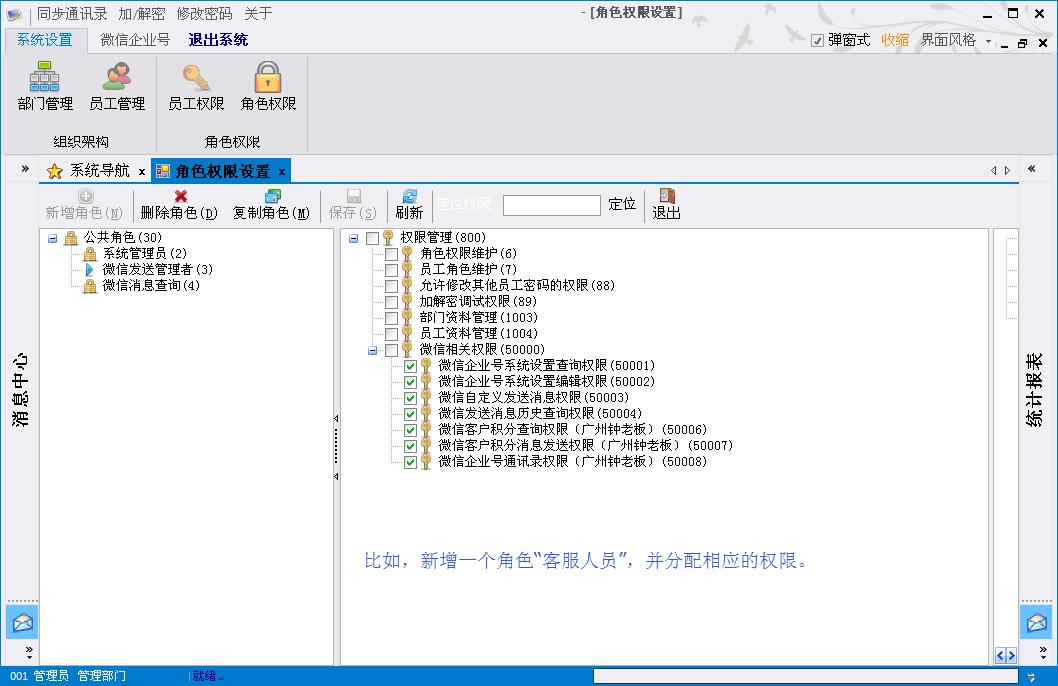Uncheck 微信发送消息历史查询权限 (50004) checkbox
The image size is (1058, 686).
pyautogui.click(x=410, y=414)
